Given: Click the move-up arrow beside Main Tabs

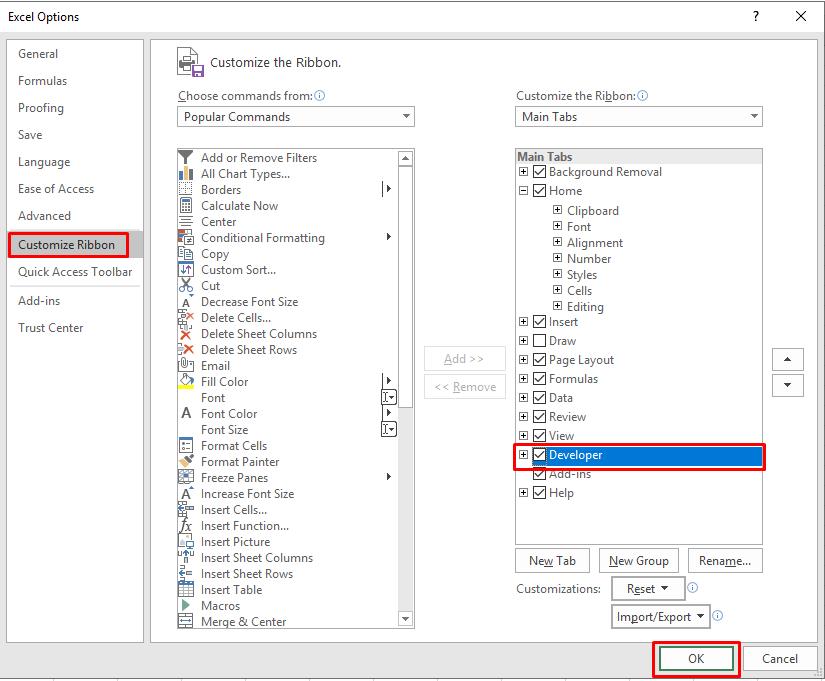Looking at the screenshot, I should [x=787, y=359].
